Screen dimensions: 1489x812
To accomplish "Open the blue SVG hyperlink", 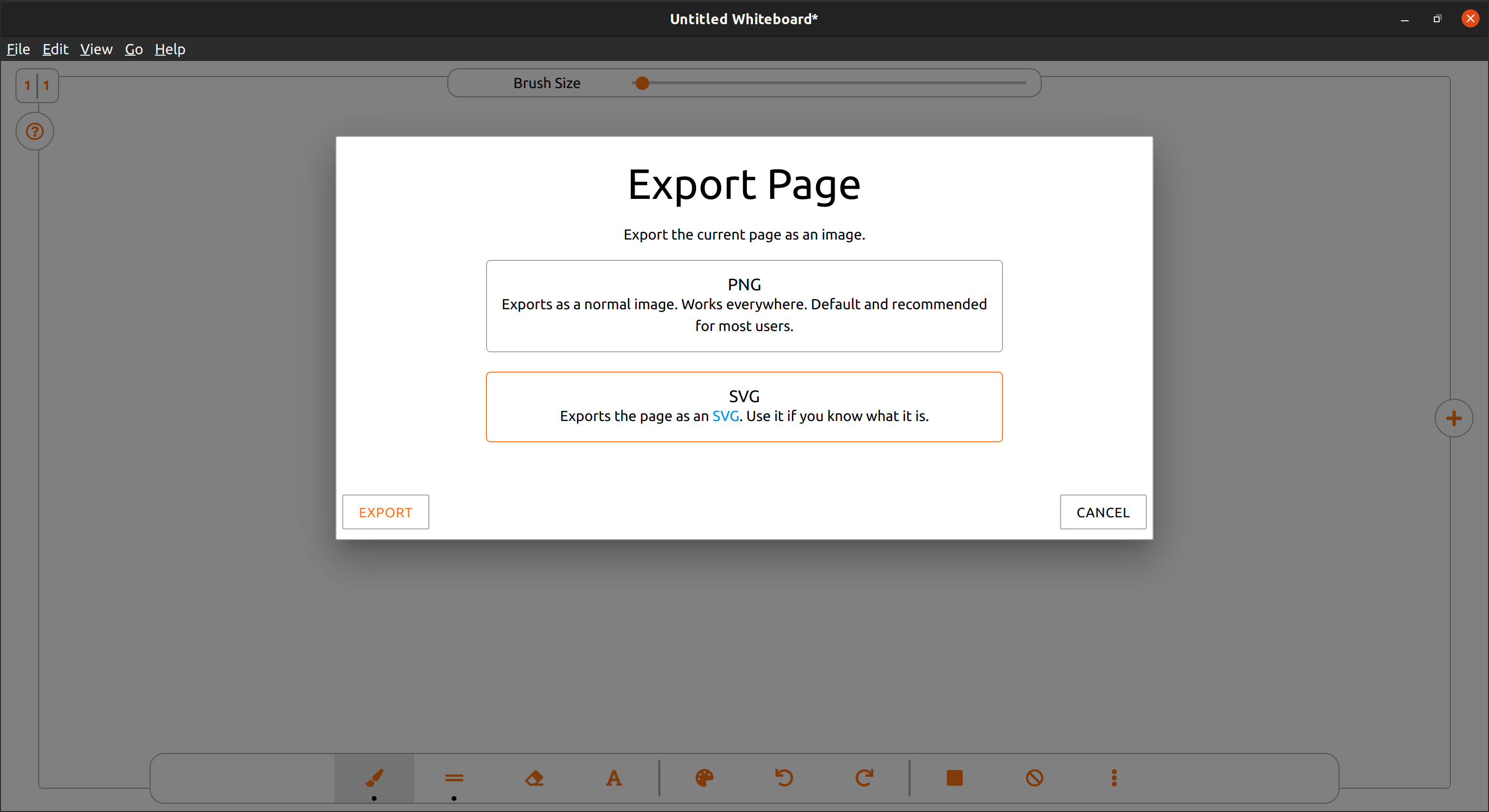I will tap(725, 416).
